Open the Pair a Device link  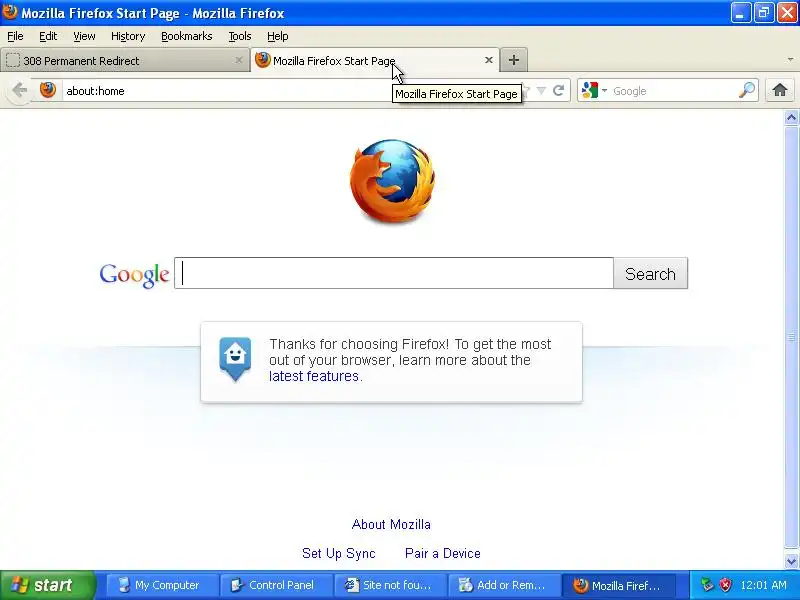(x=443, y=554)
